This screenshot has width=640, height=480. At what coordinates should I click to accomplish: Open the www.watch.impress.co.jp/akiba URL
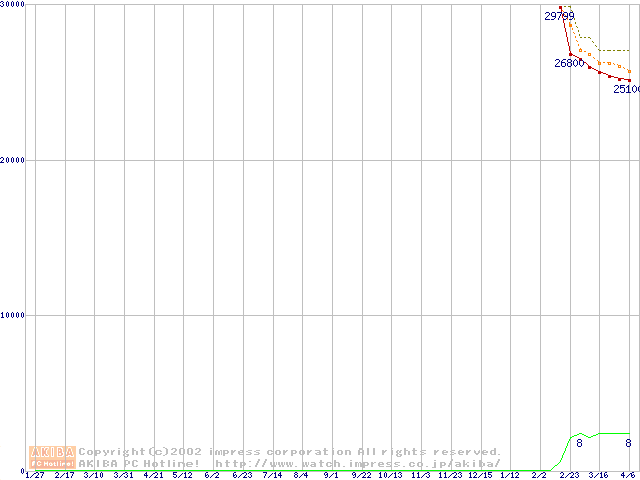357,463
